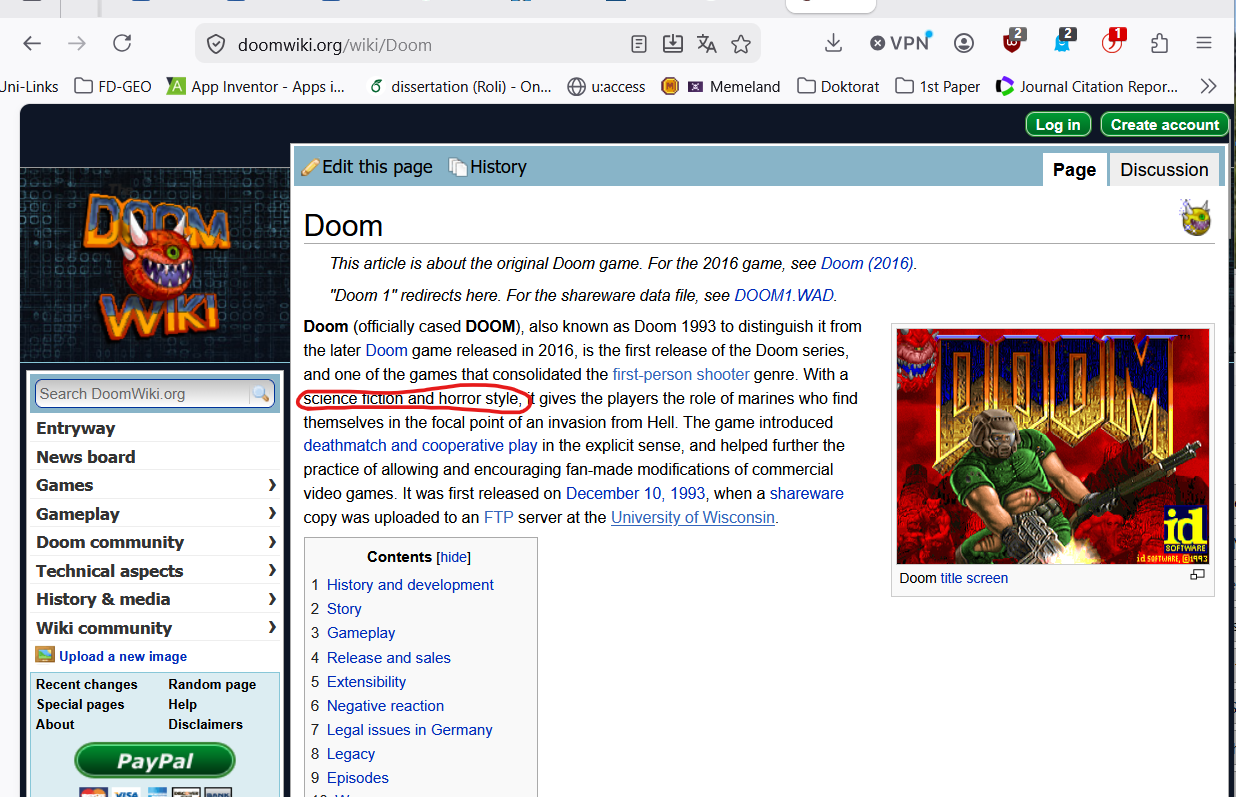Image resolution: width=1236 pixels, height=797 pixels.
Task: Show more bookmarks with the double chevron
Action: click(x=1209, y=87)
